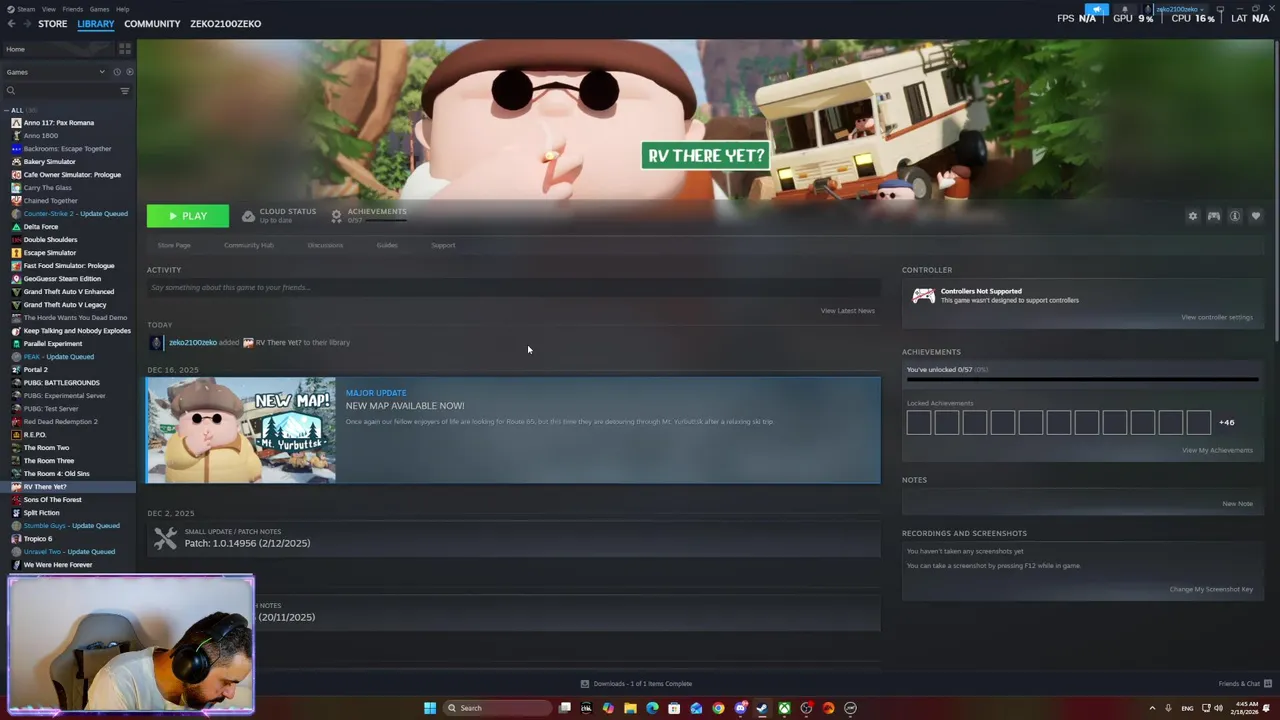The width and height of the screenshot is (1280, 720).
Task: Add RV There Yet? to favorites heart
Action: pos(1256,216)
